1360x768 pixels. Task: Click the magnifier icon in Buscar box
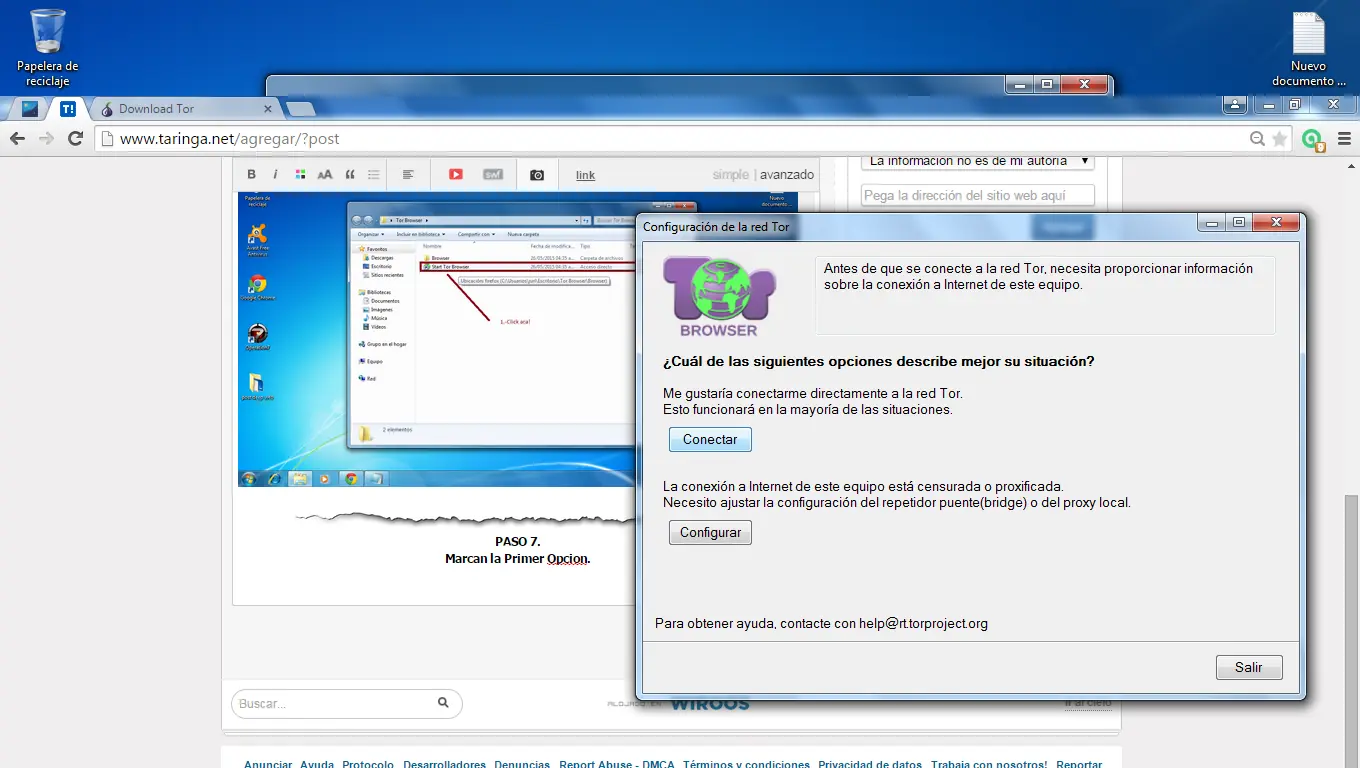coord(443,703)
